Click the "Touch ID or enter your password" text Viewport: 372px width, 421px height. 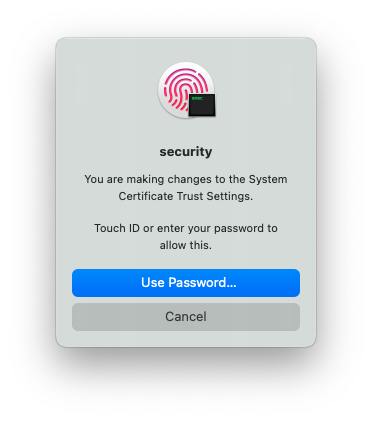point(181,228)
